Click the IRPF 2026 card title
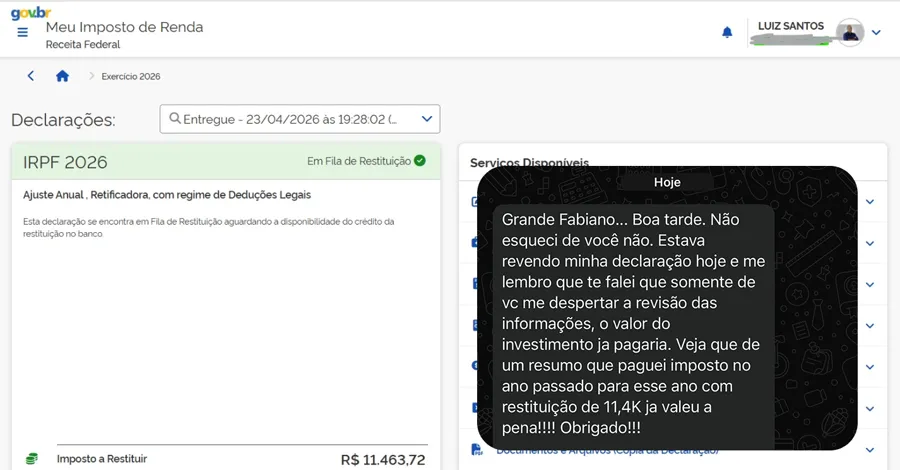 (x=65, y=162)
